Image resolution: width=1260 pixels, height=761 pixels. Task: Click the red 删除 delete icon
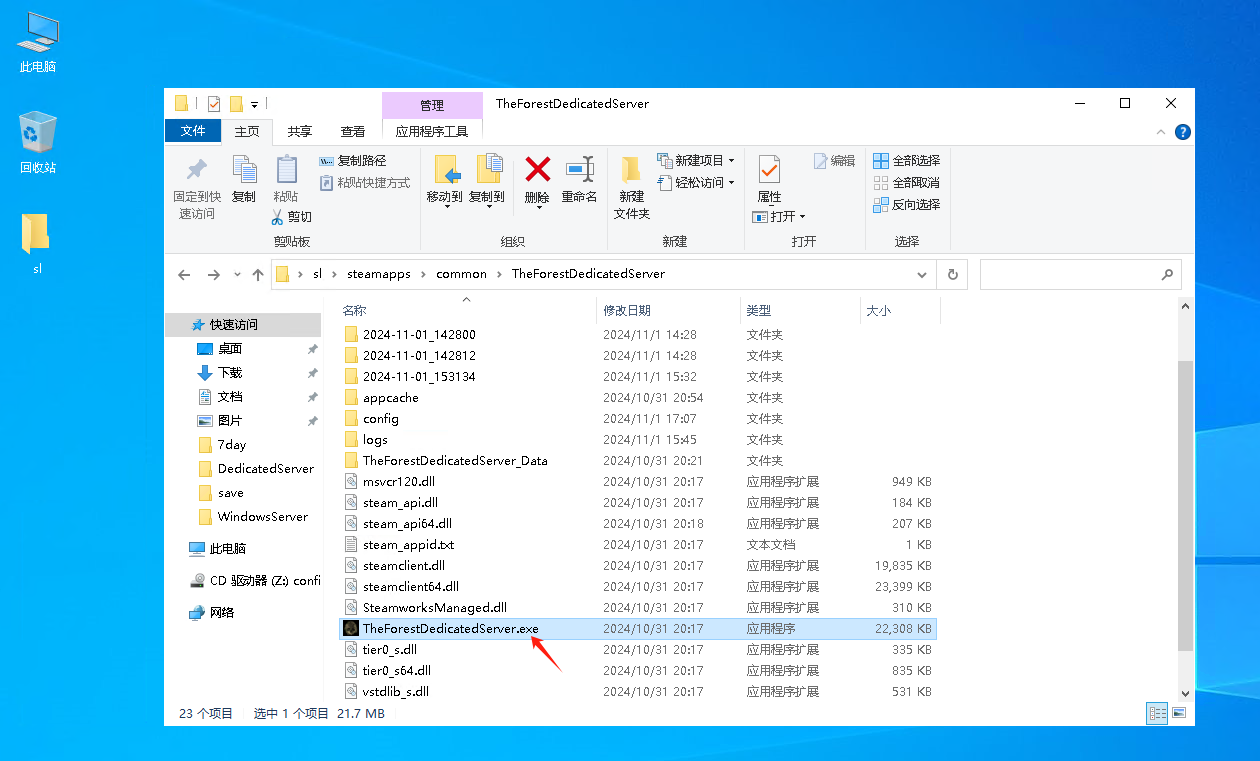[x=538, y=169]
